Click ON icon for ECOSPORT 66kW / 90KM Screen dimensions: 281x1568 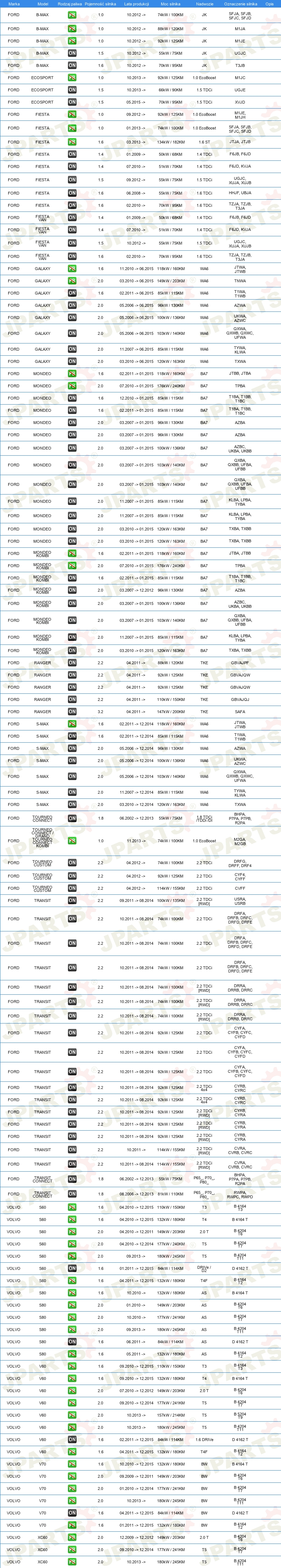(72, 90)
